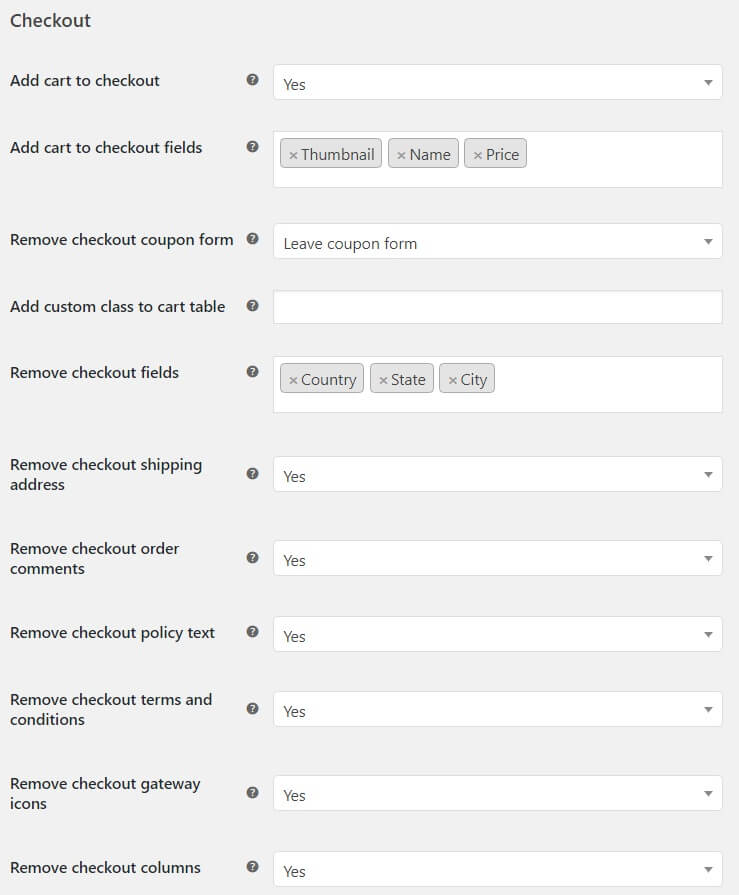The height and width of the screenshot is (895, 739).
Task: Show help for Remove checkout policy text
Action: pyautogui.click(x=252, y=632)
